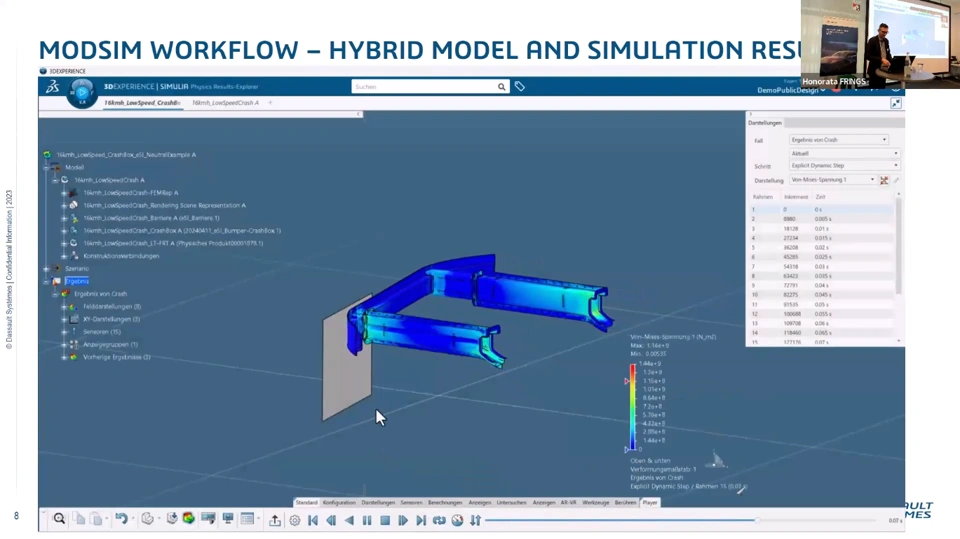This screenshot has width=960, height=539.
Task: Pause the animation playback
Action: (367, 520)
